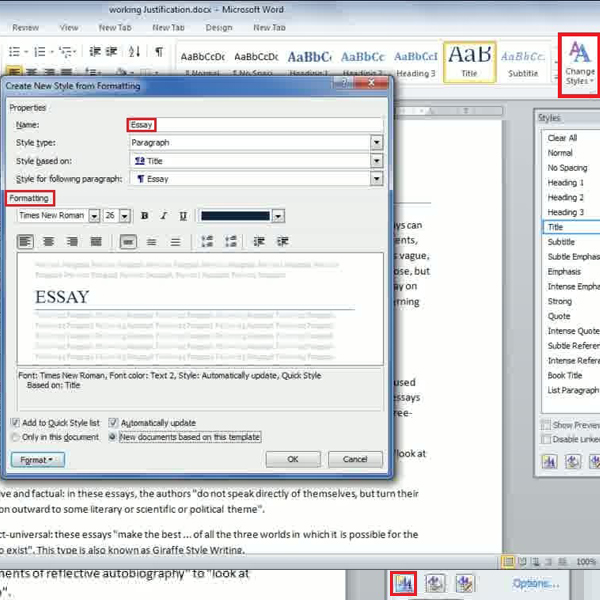Click enlarged Manage Styles icon at bottom

[465, 584]
